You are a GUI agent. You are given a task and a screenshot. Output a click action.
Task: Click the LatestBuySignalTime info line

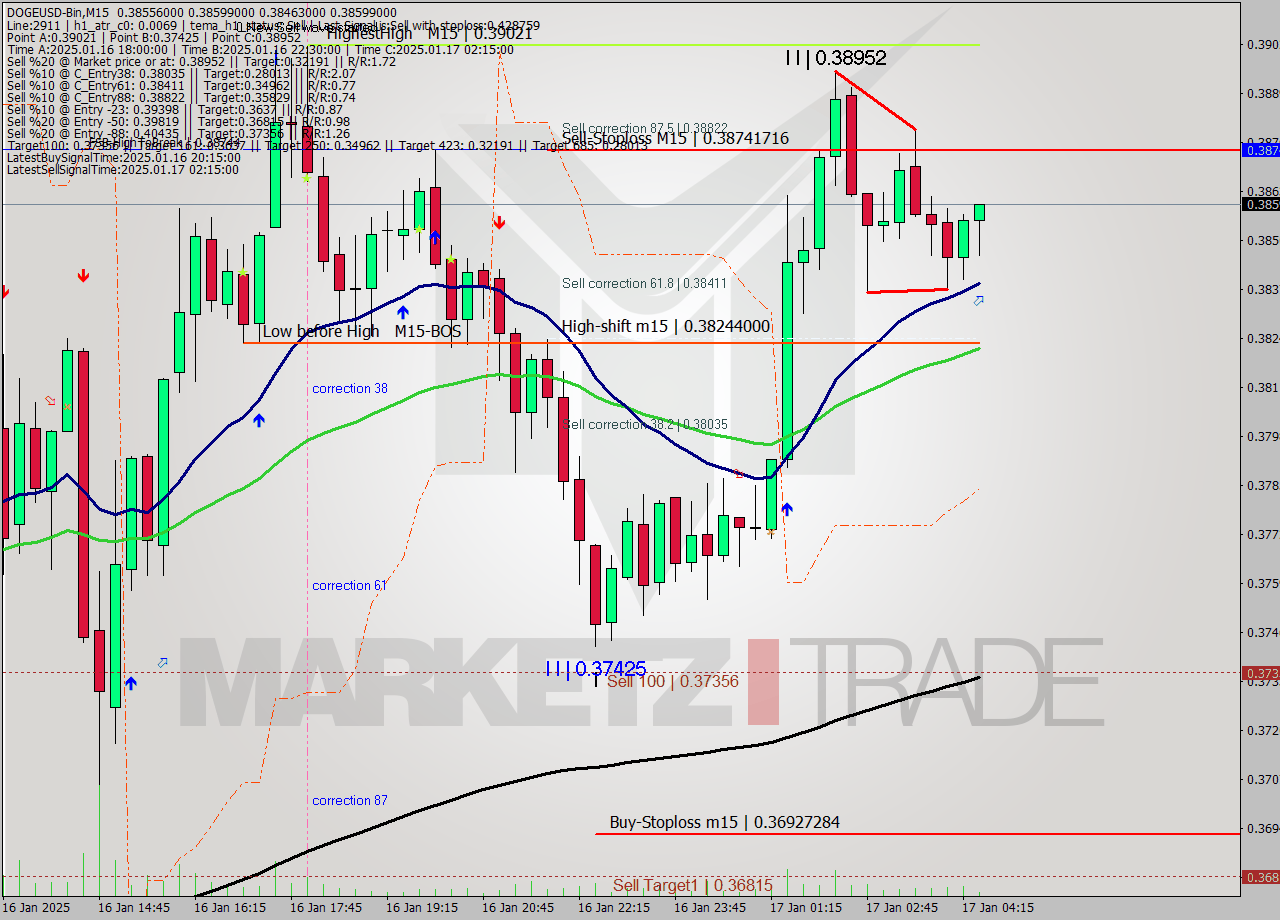pos(123,158)
